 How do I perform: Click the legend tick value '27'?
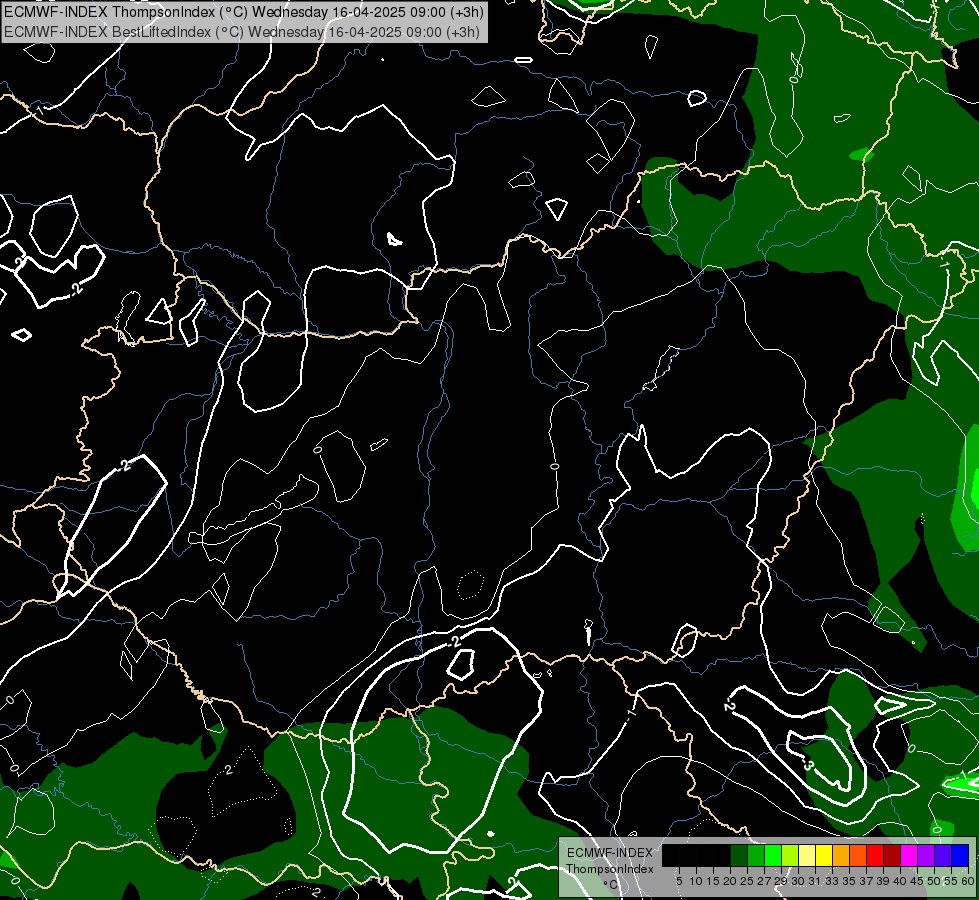pyautogui.click(x=764, y=881)
